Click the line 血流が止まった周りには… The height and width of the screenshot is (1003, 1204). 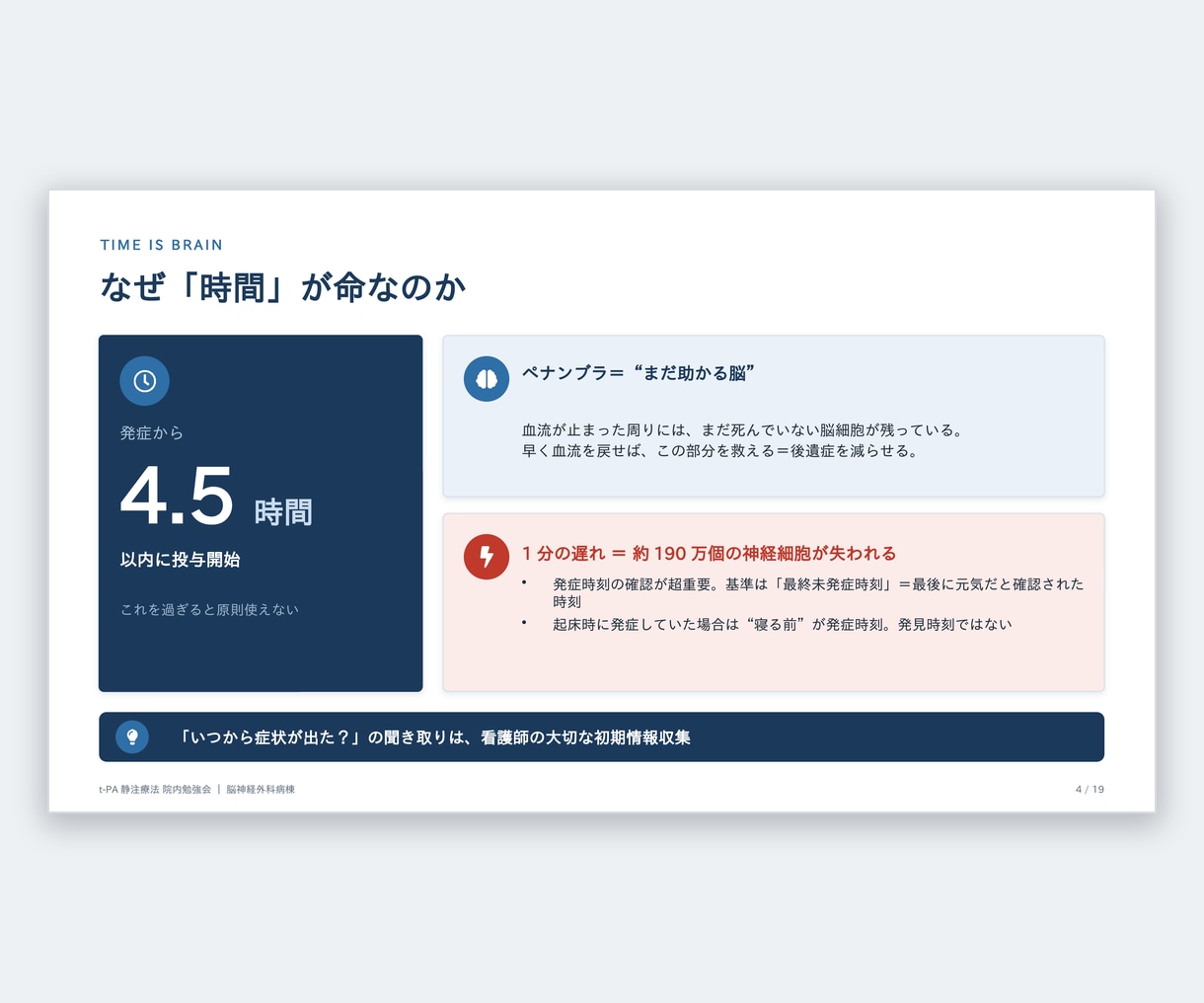pos(742,430)
